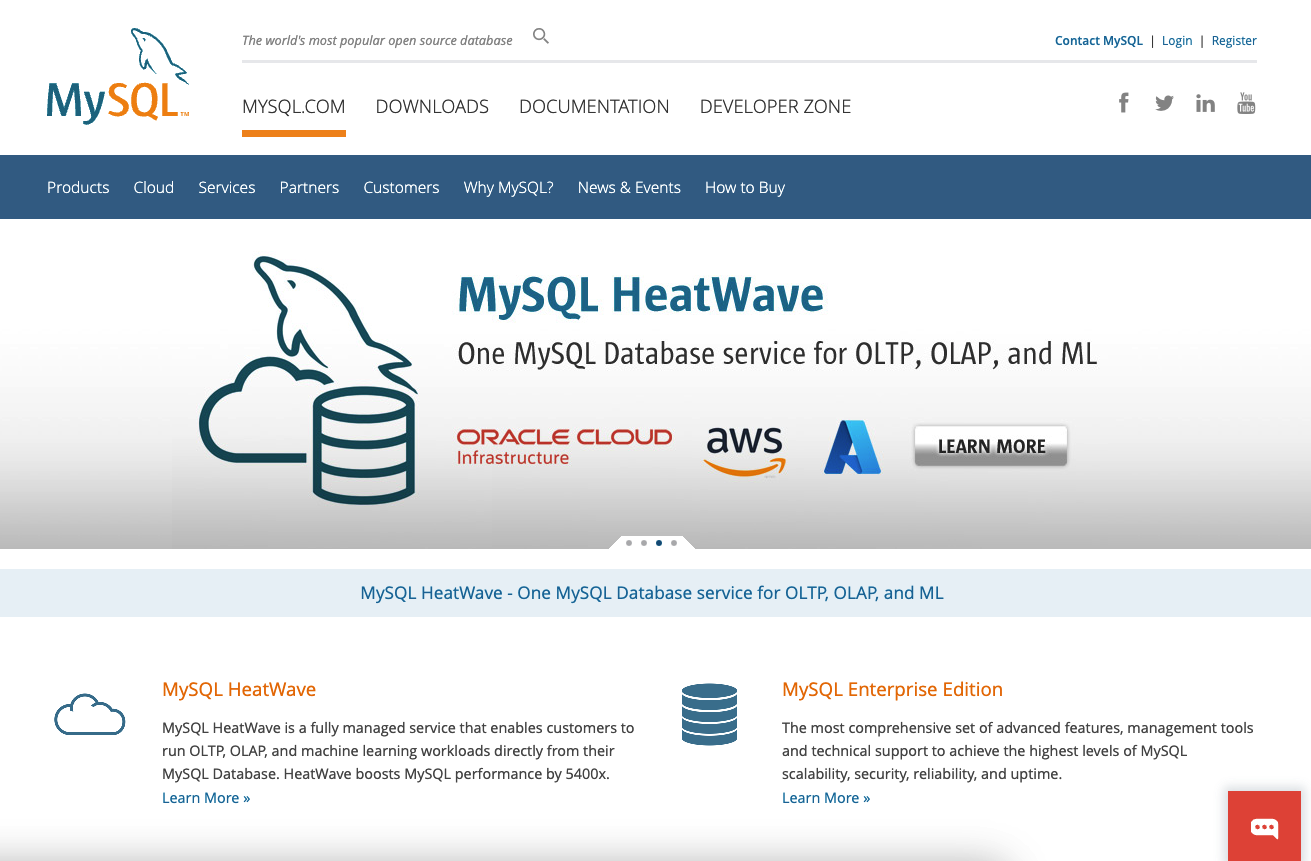Viewport: 1311px width, 861px height.
Task: Open the Services menu item
Action: click(x=227, y=187)
